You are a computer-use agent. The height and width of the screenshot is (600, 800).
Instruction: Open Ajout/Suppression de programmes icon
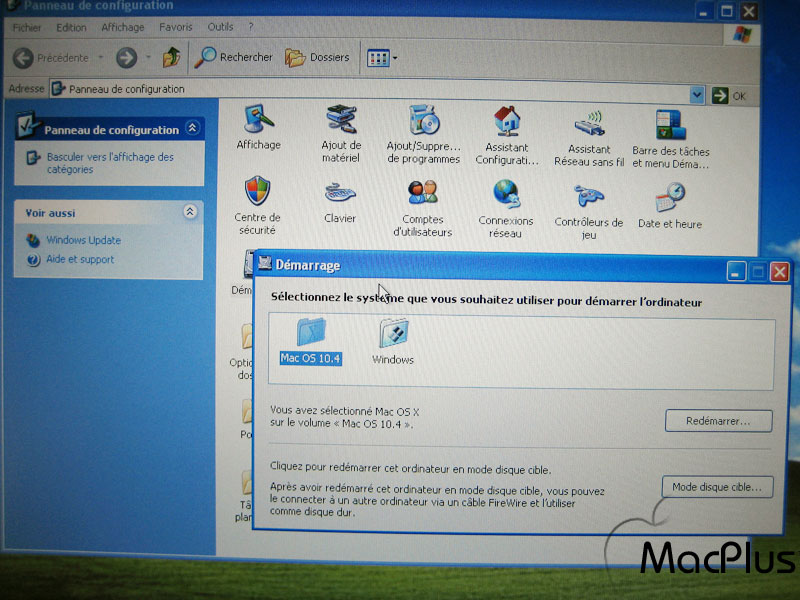(x=423, y=134)
